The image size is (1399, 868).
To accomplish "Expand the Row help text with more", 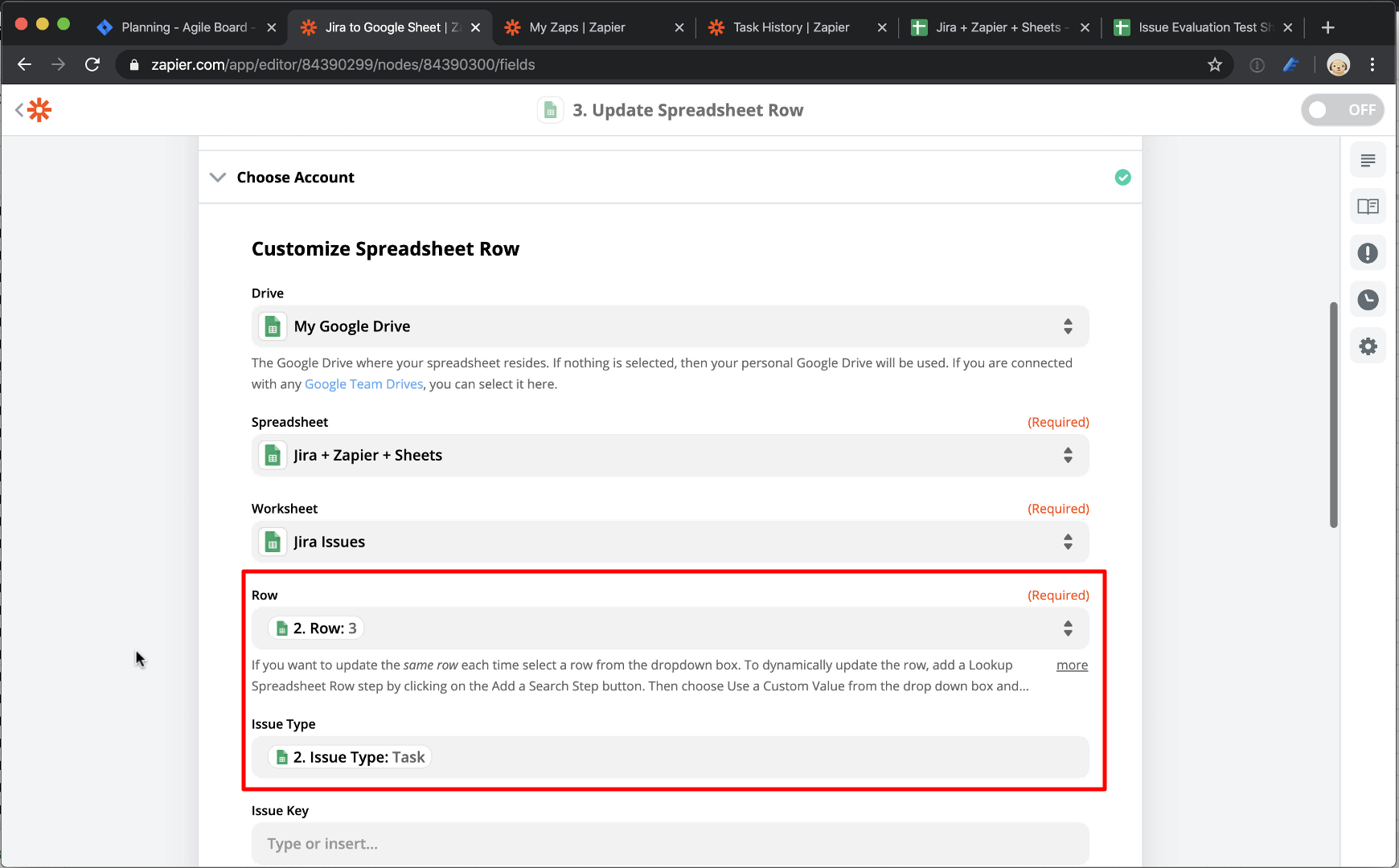I will [x=1072, y=665].
